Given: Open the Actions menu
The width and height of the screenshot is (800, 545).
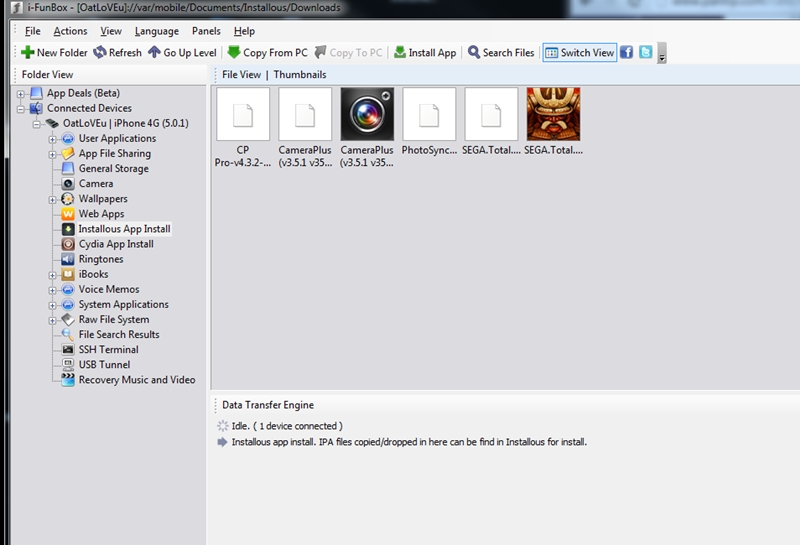Looking at the screenshot, I should 70,31.
